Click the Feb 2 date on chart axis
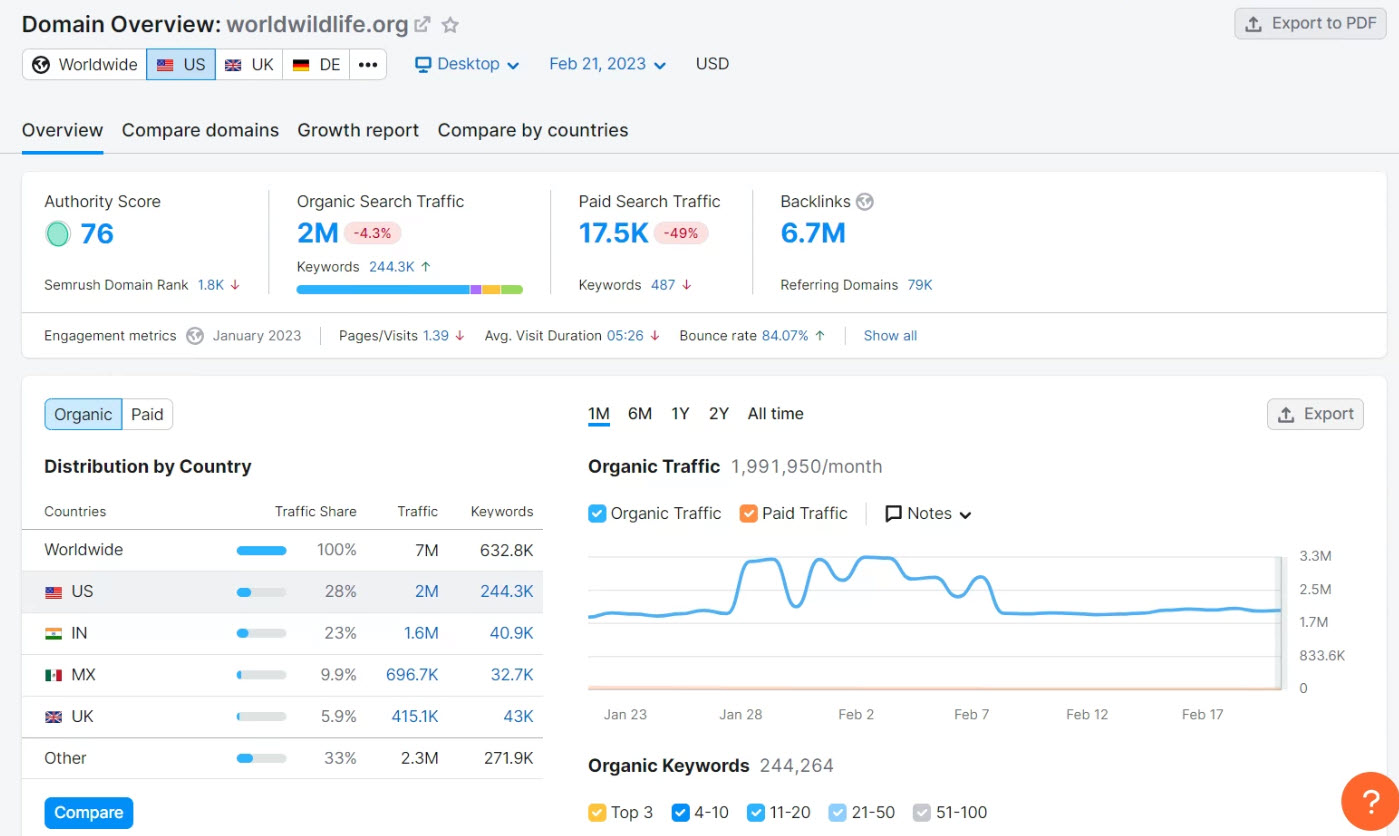 click(856, 715)
